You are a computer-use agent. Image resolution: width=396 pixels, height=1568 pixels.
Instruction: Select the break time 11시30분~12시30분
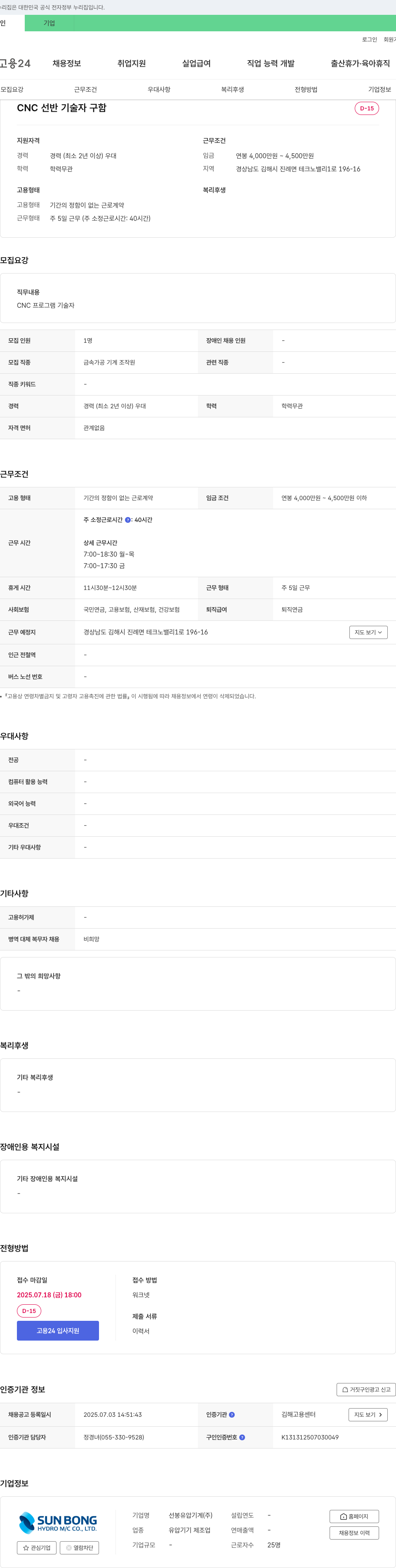(110, 588)
